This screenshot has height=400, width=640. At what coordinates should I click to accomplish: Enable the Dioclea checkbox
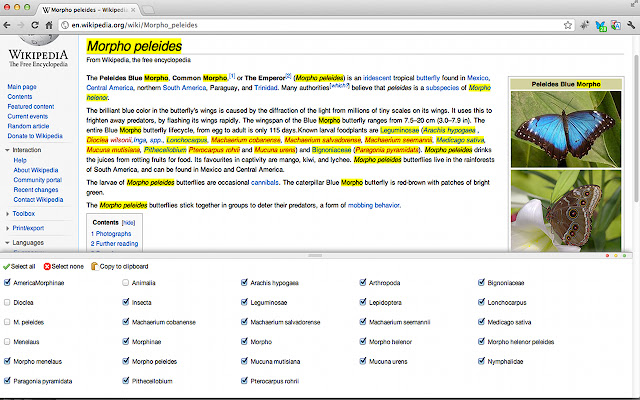pyautogui.click(x=7, y=302)
